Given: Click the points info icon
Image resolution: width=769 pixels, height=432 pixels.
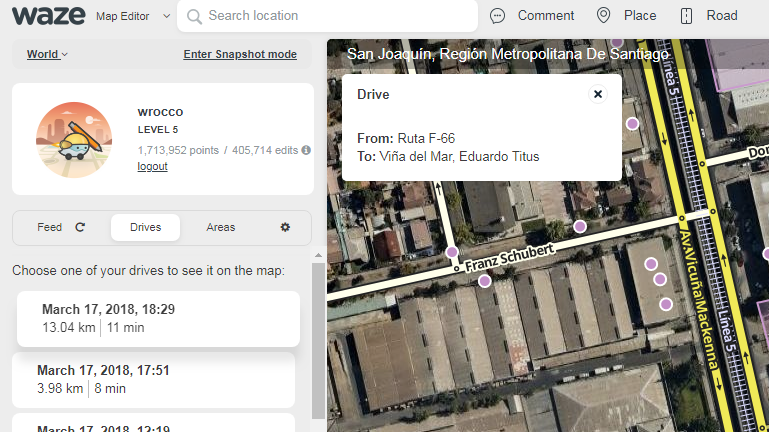Looking at the screenshot, I should [306, 150].
